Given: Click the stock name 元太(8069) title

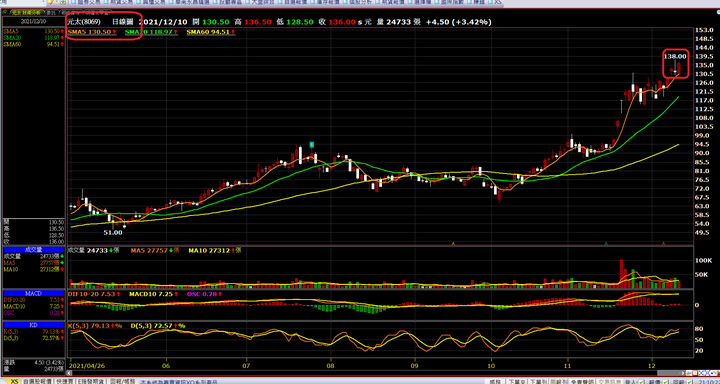Looking at the screenshot, I should [85, 22].
